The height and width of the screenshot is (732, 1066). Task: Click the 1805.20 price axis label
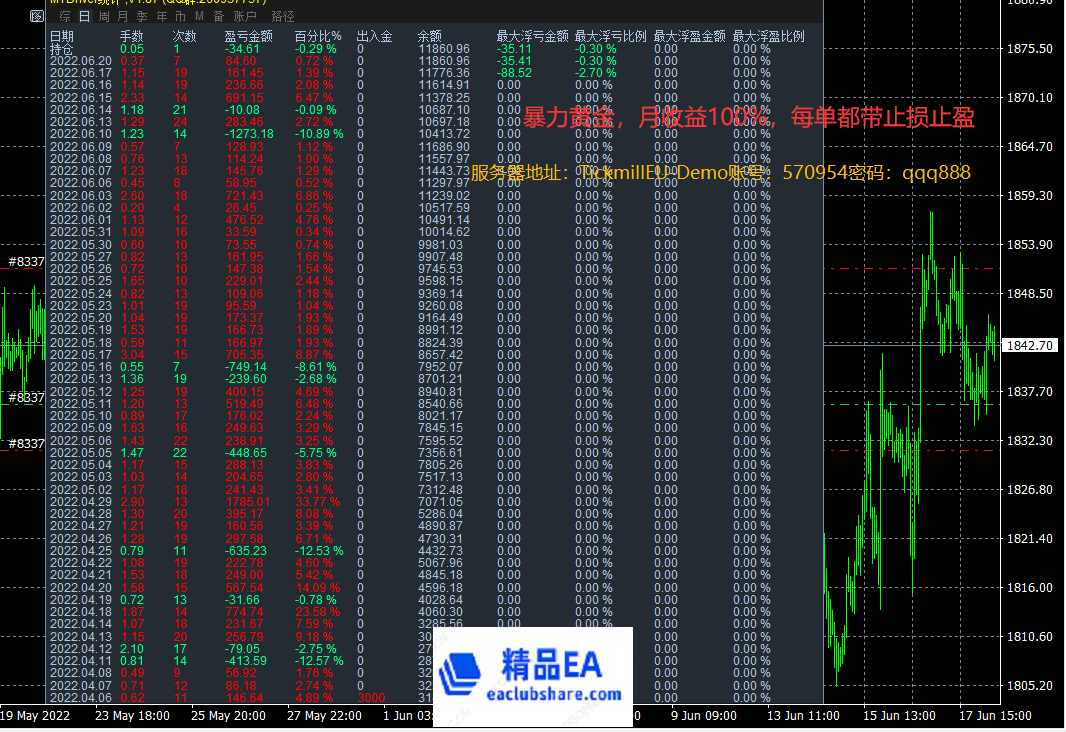click(x=1030, y=685)
